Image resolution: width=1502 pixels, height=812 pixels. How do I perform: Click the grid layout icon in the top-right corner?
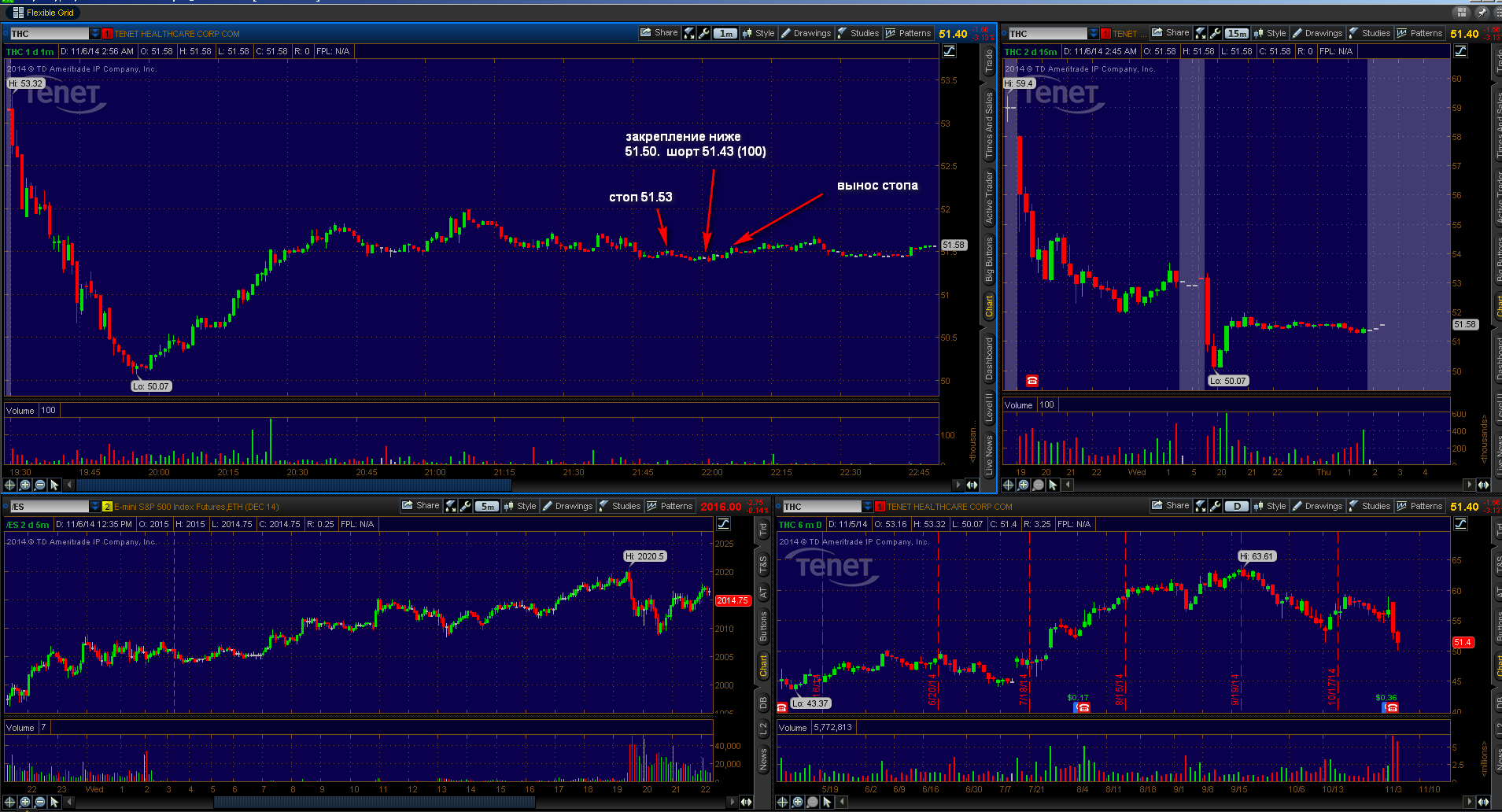pos(1461,12)
